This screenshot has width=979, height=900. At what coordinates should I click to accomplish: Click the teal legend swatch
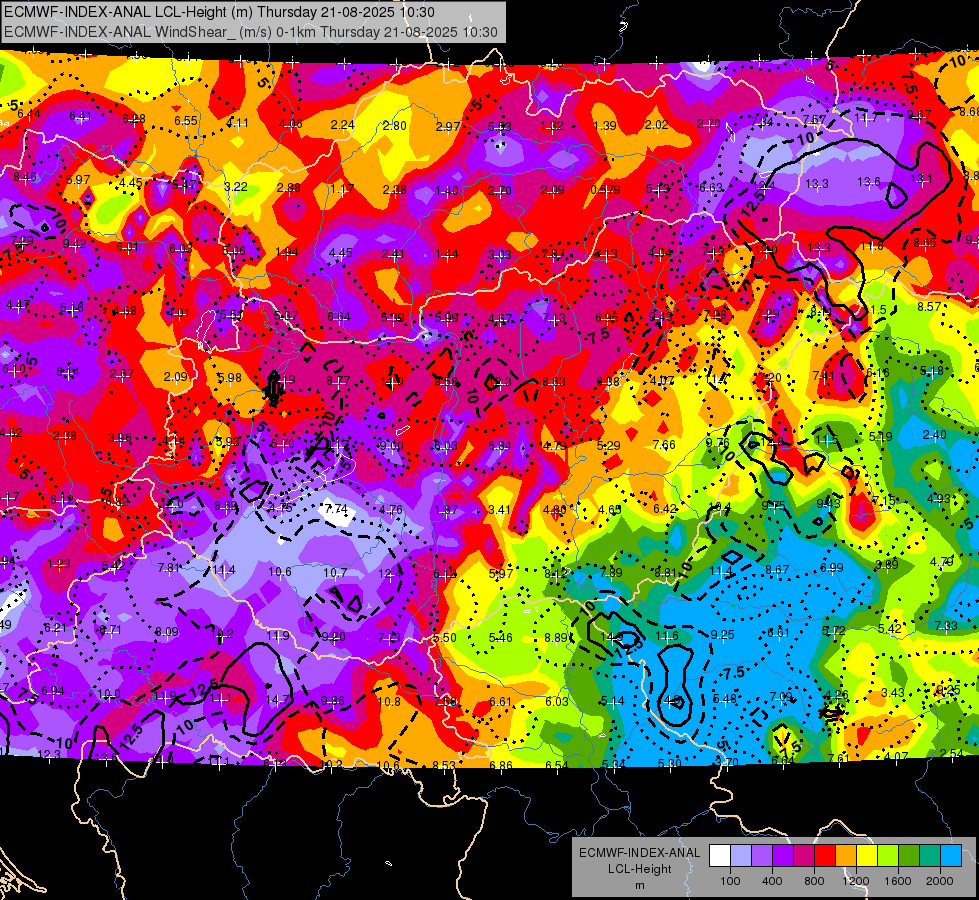coord(930,856)
